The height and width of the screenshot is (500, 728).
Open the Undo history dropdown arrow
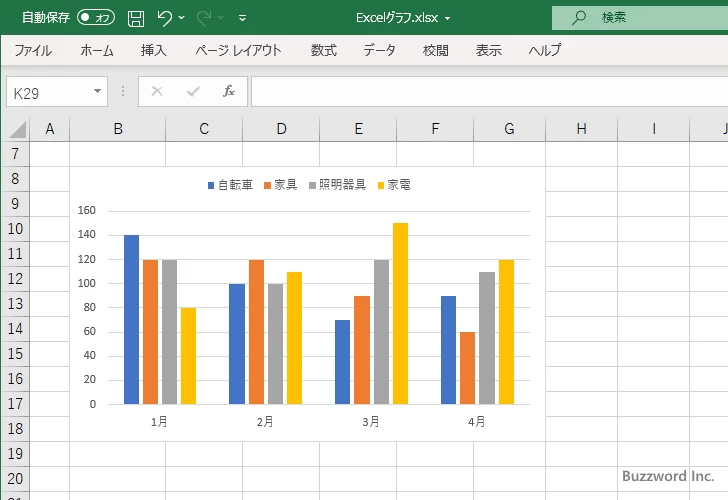tap(182, 18)
